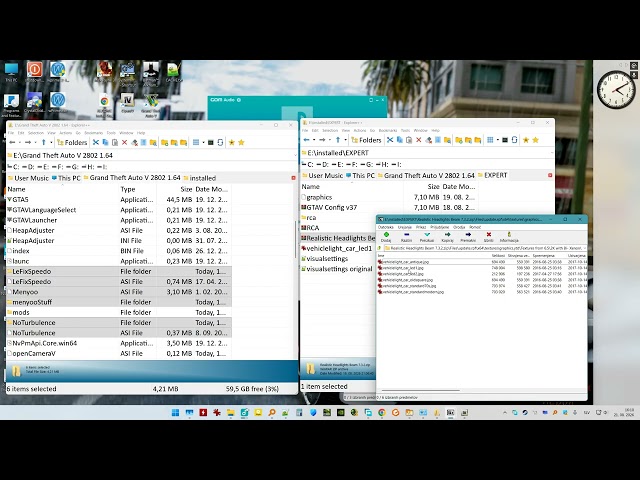
Task: Click Views grid icon in right Explorer++ toolbar
Action: coord(490,140)
